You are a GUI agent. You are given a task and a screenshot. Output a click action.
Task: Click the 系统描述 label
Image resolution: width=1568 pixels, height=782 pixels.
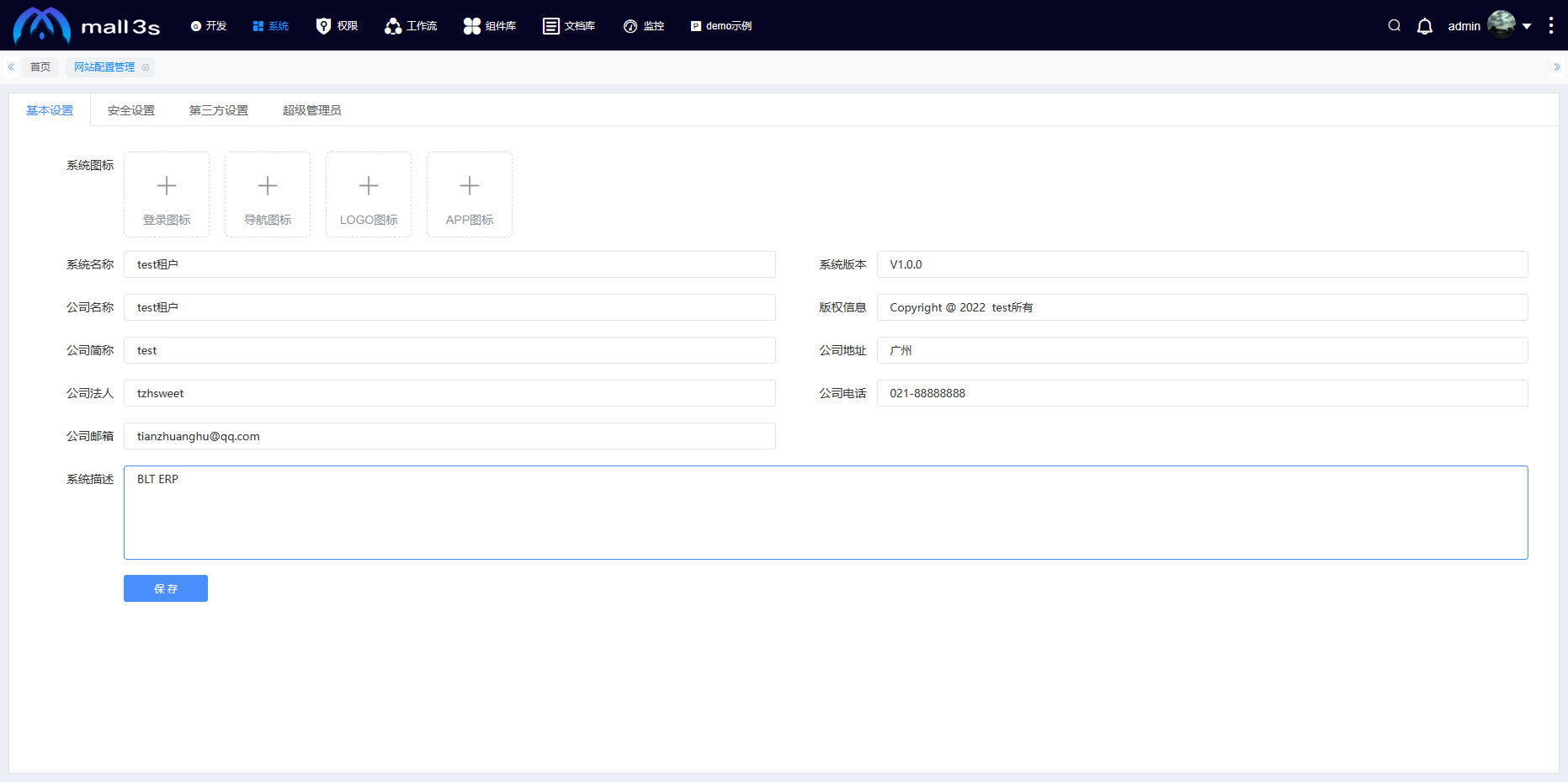90,479
